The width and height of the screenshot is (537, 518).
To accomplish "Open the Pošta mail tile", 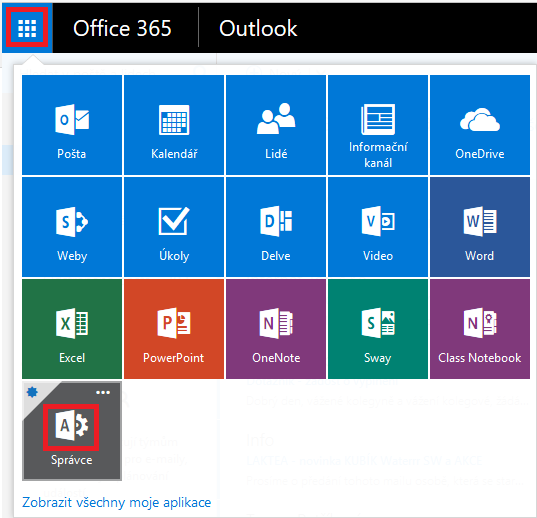I will click(x=72, y=125).
